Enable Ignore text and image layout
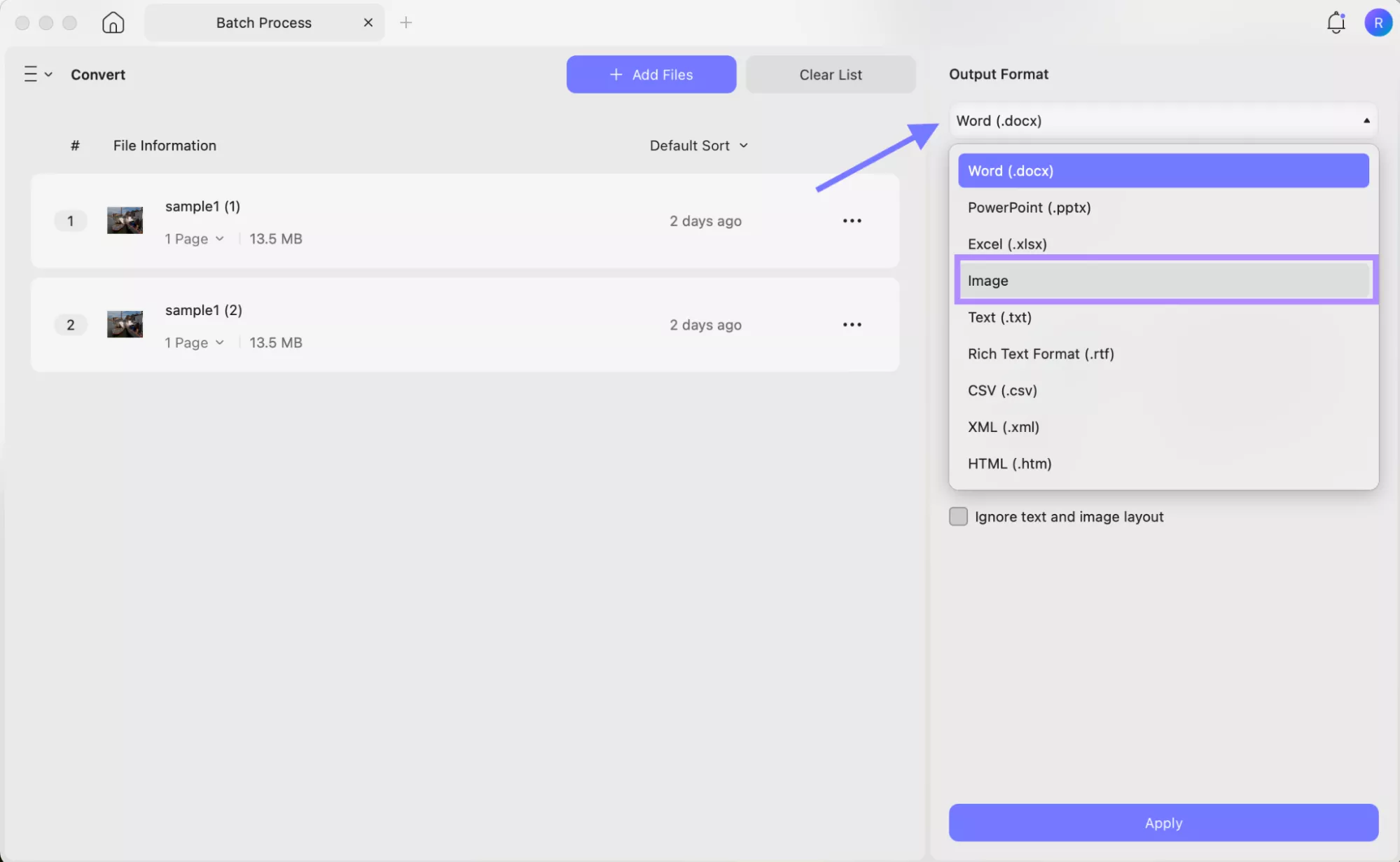Viewport: 1400px width, 862px height. tap(958, 516)
